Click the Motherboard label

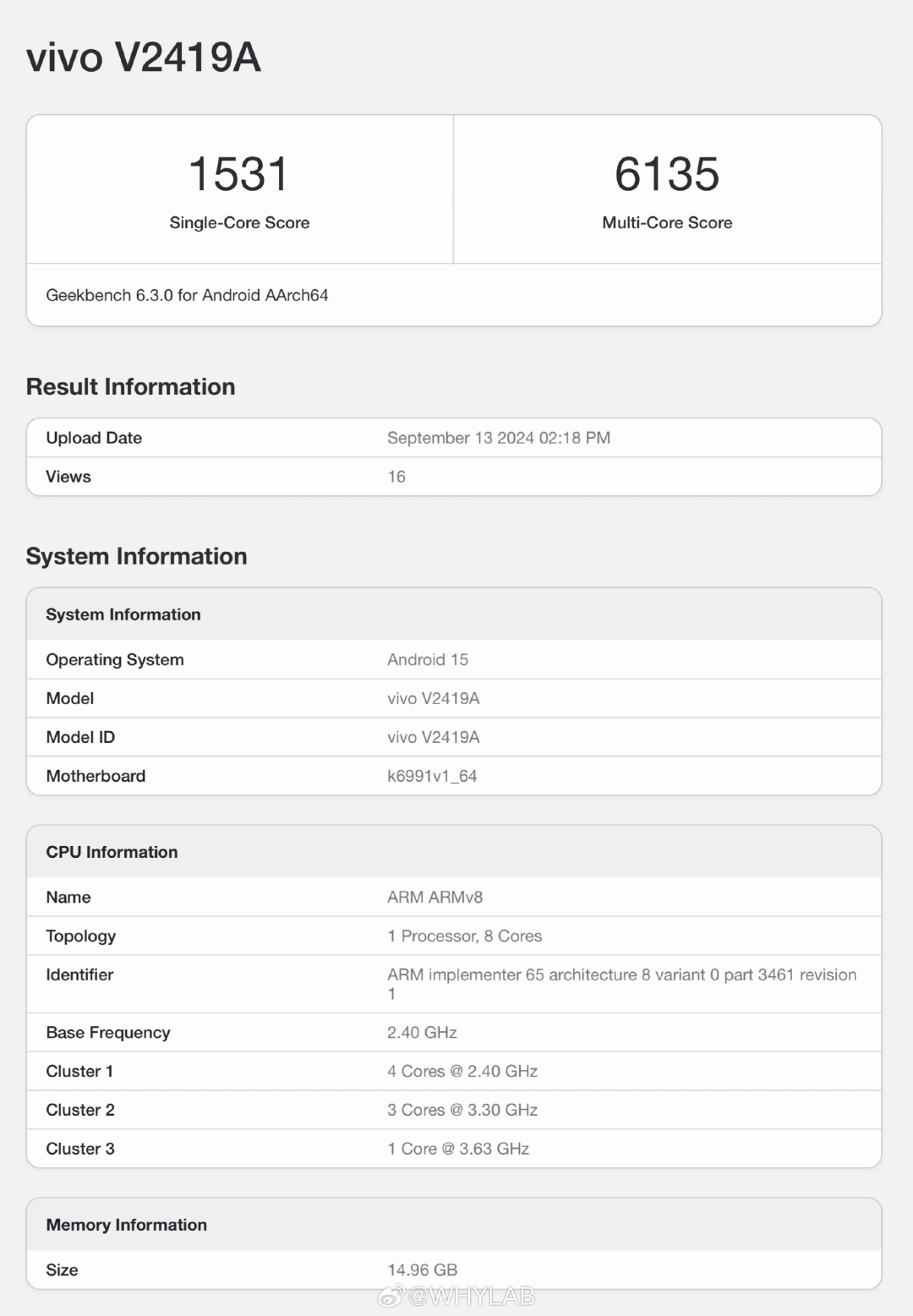[x=96, y=776]
